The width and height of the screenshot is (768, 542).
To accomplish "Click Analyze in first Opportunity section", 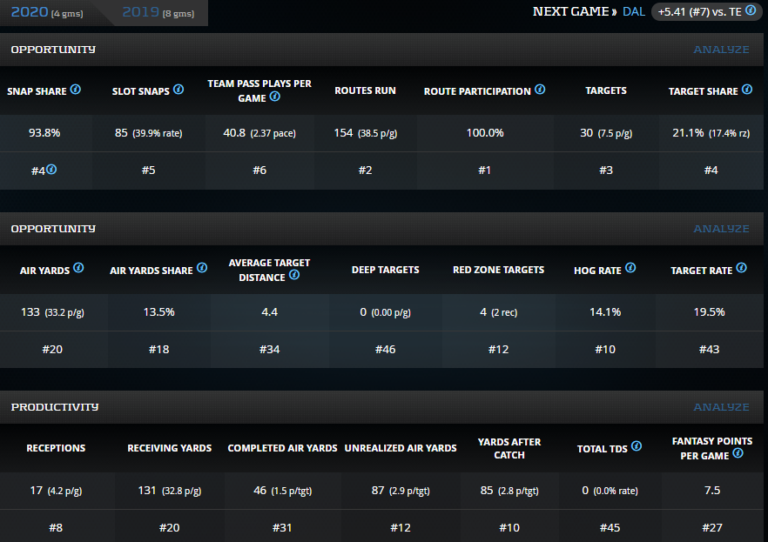I will click(x=721, y=49).
